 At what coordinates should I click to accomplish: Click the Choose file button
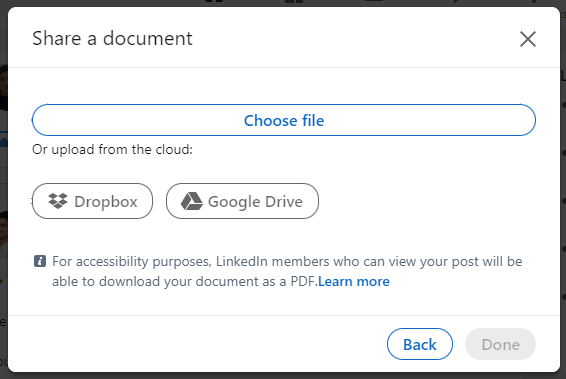pyautogui.click(x=284, y=120)
